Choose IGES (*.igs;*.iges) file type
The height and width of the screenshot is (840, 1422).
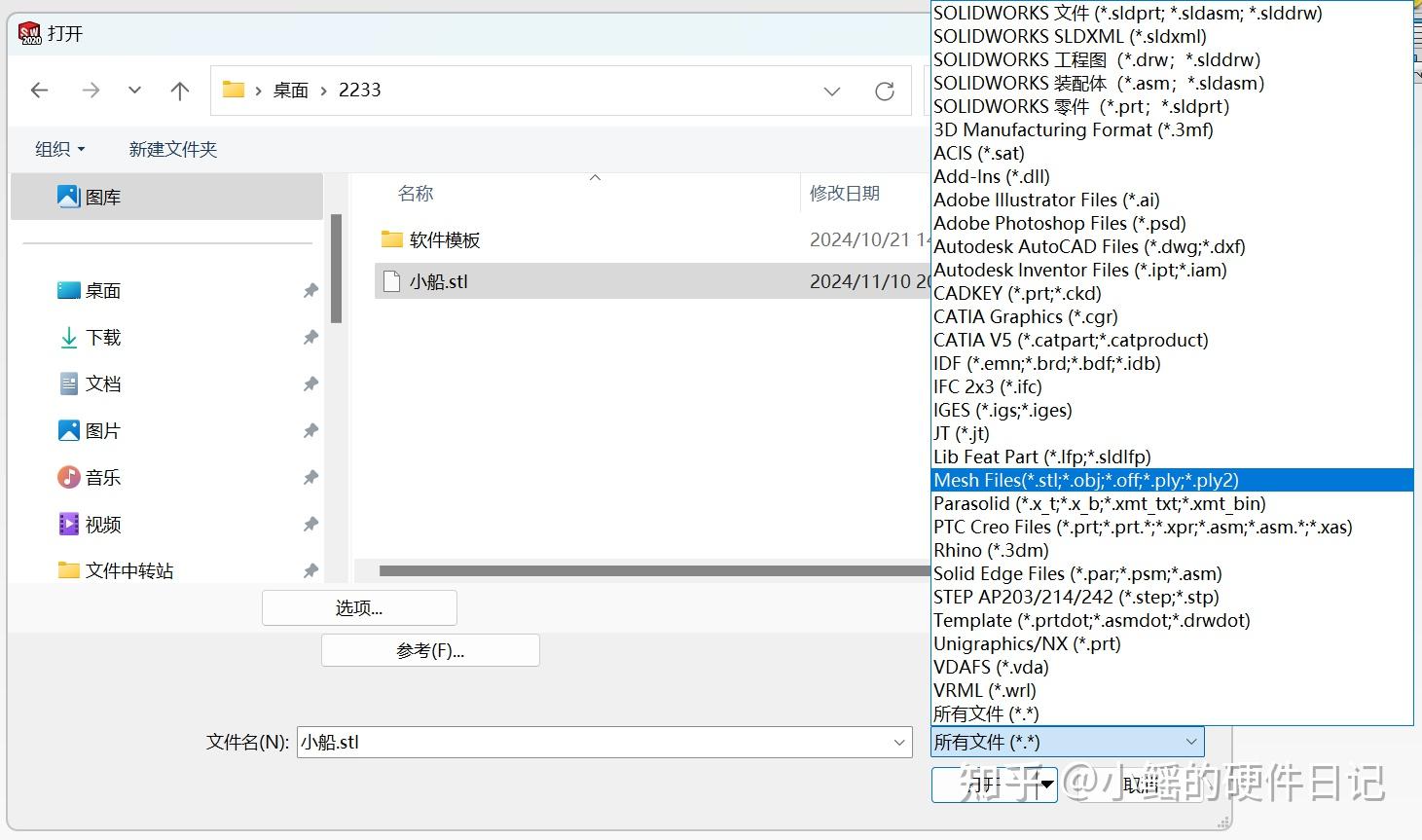coord(1172,410)
